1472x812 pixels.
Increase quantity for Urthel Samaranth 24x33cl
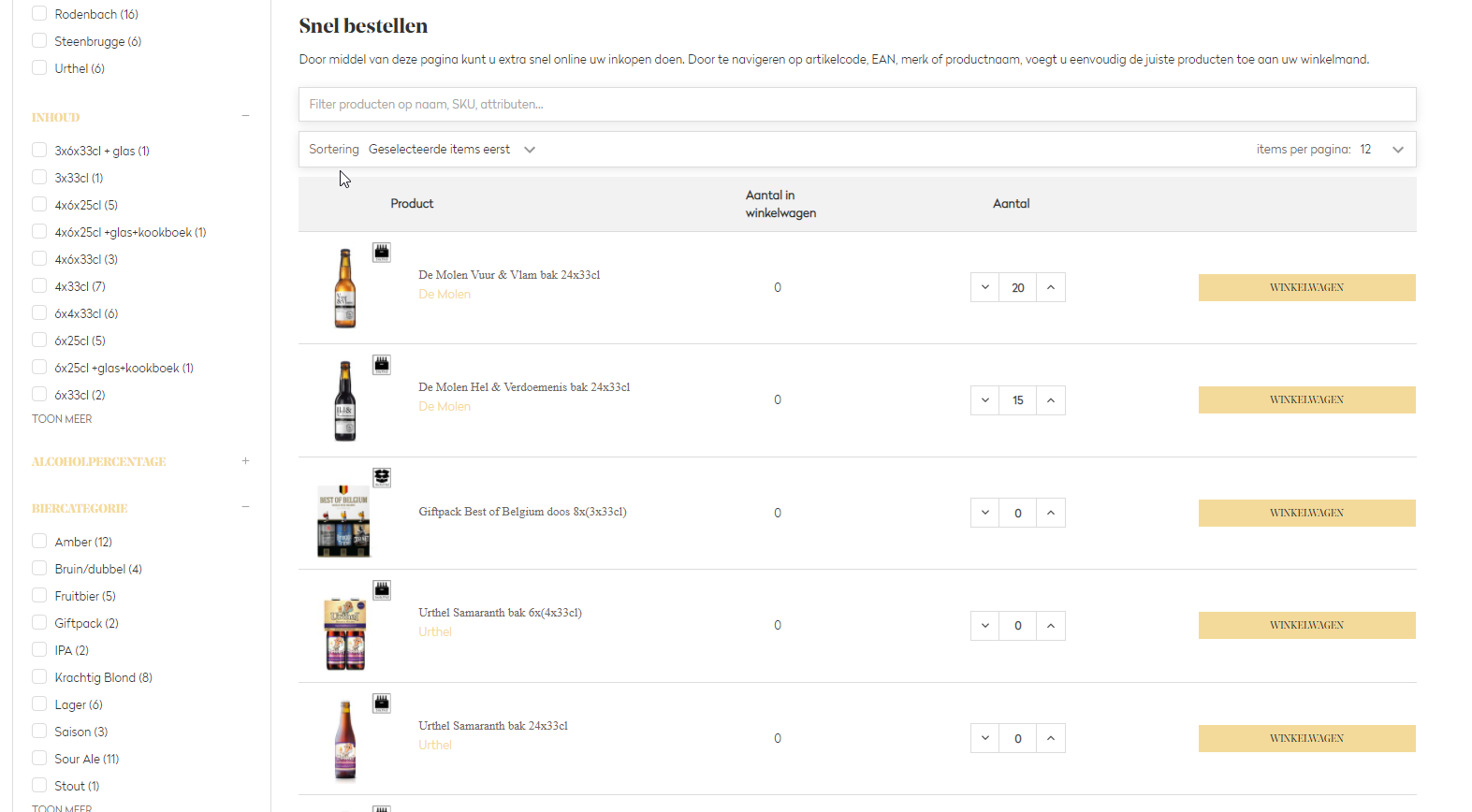click(x=1051, y=738)
